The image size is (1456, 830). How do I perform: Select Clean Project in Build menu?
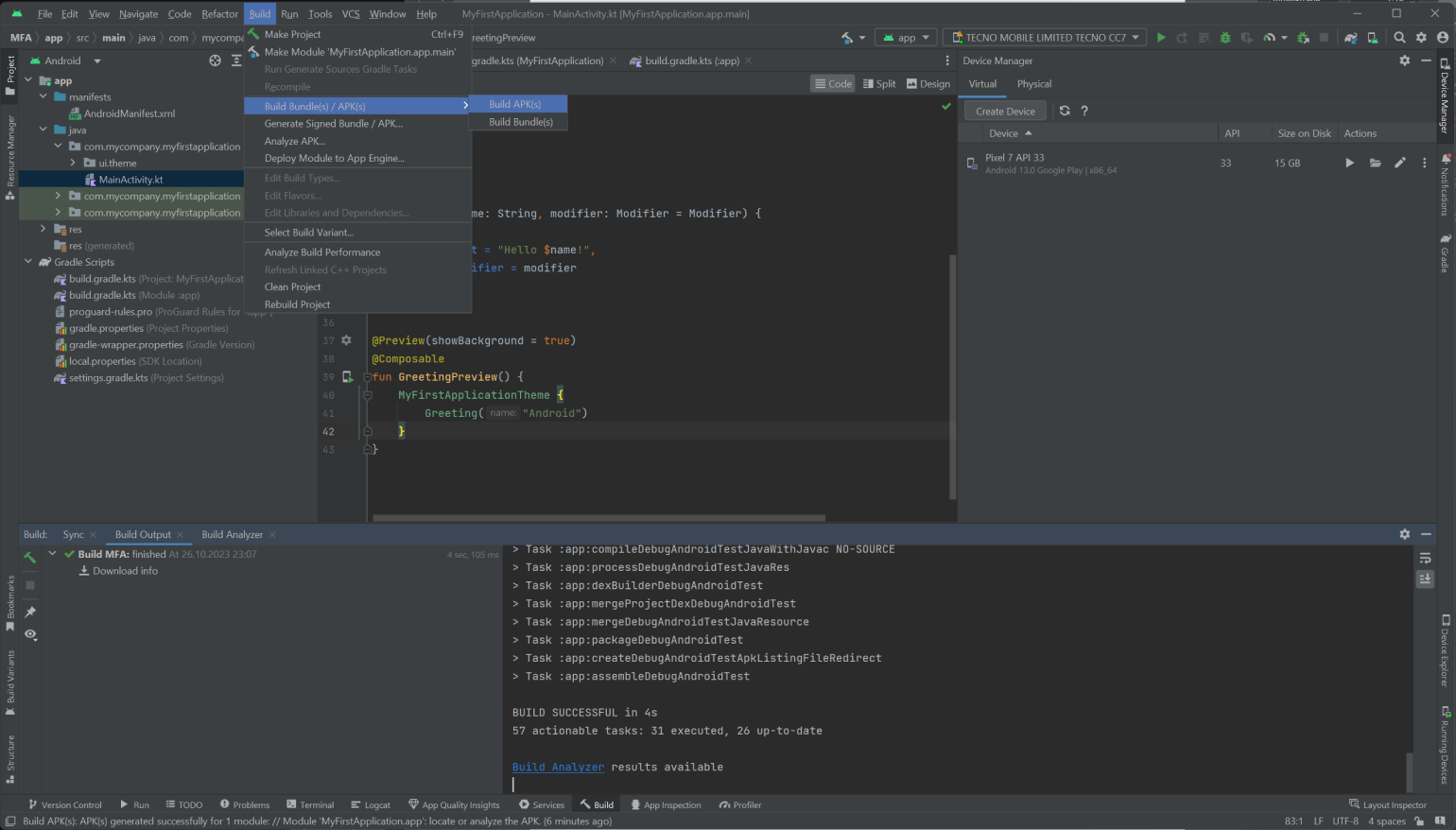(293, 286)
